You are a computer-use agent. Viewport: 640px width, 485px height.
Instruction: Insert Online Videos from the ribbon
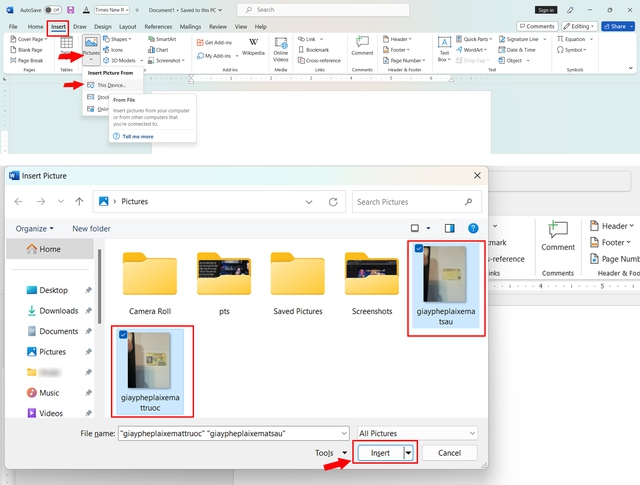[x=281, y=47]
